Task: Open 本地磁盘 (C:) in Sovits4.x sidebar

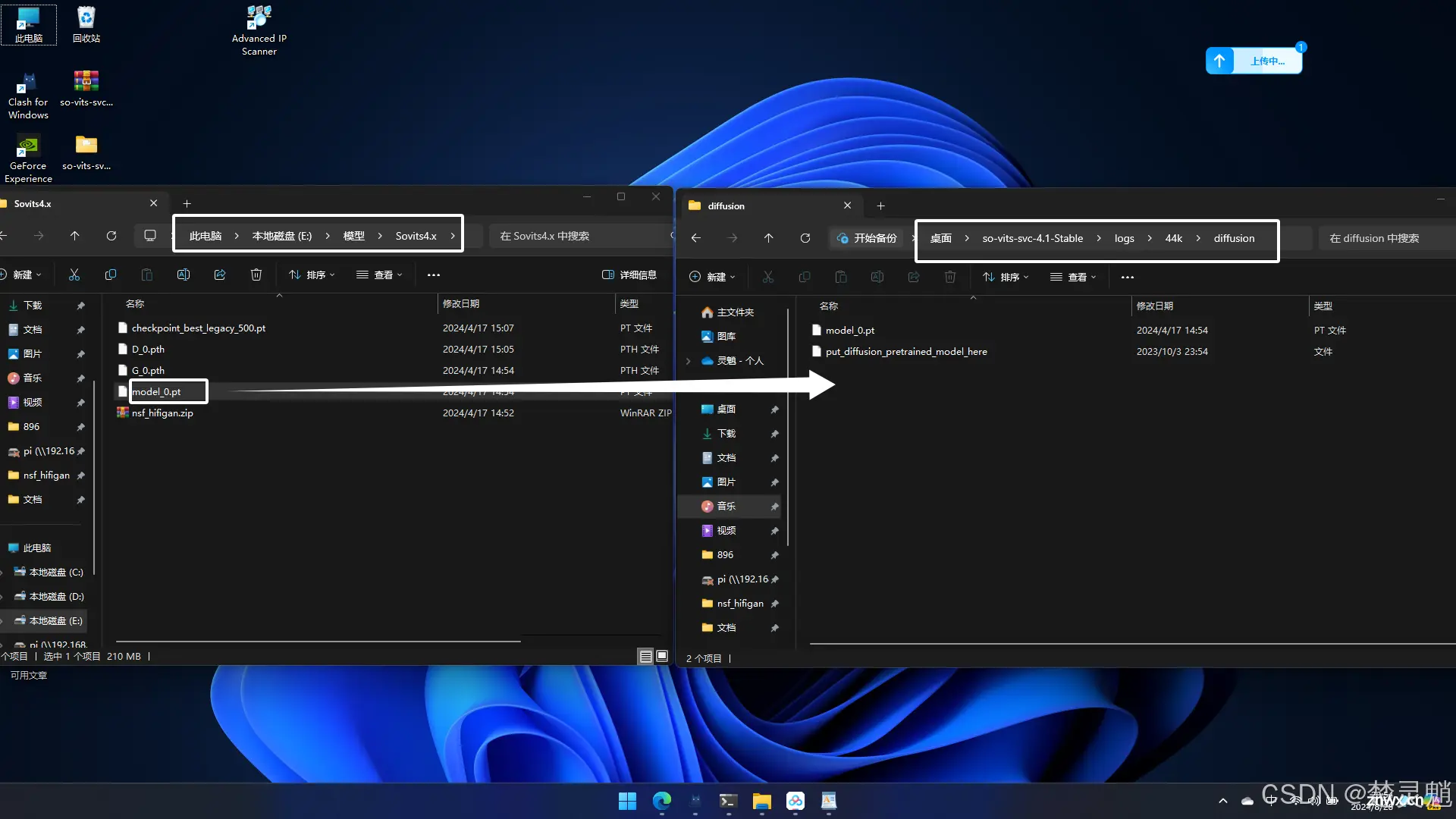Action: coord(55,572)
